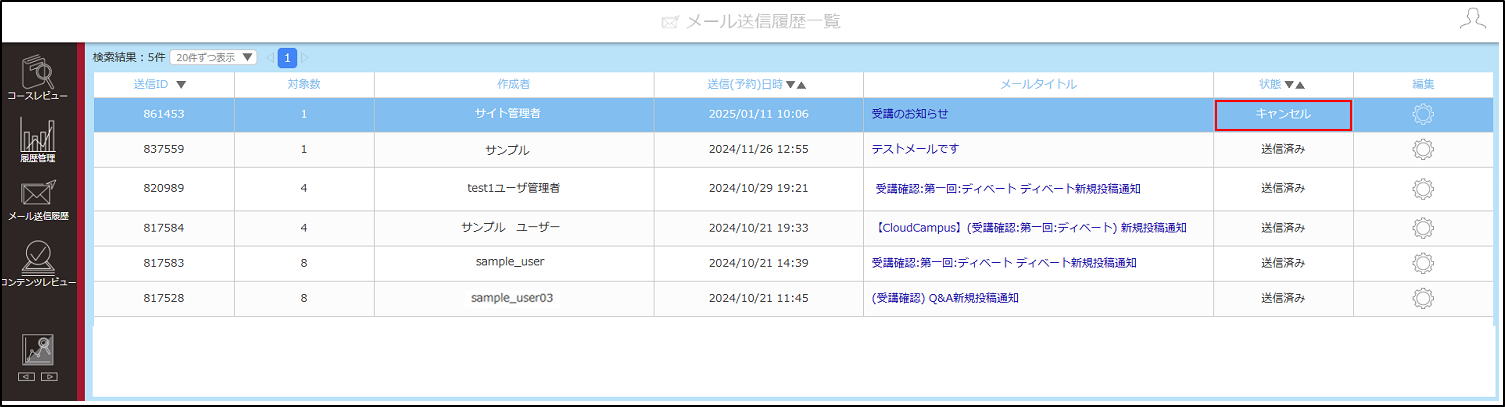1505x407 pixels.
Task: Click the メールタイトル column header
Action: (1038, 84)
